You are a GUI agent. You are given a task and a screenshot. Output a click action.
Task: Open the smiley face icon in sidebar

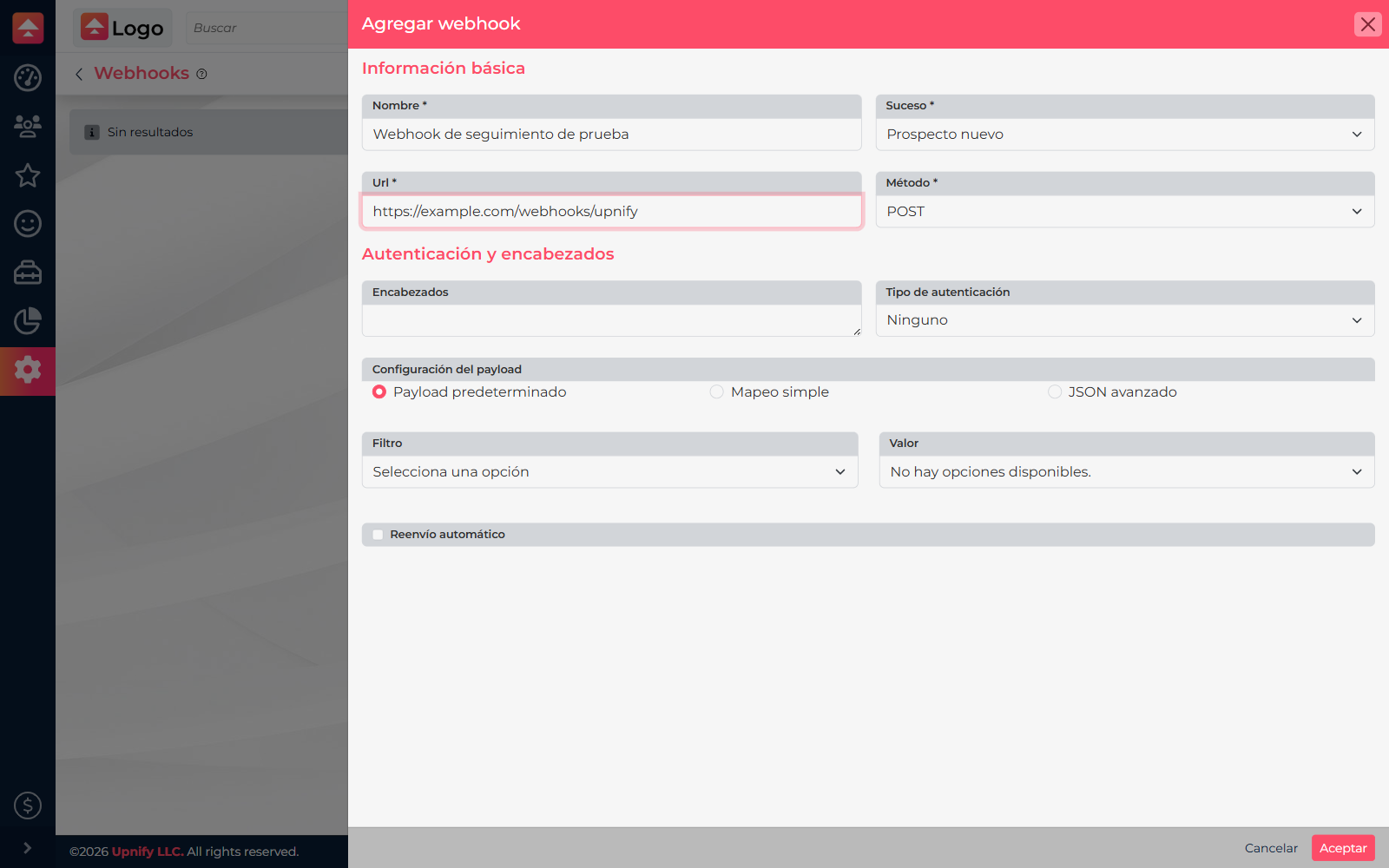coord(28,224)
